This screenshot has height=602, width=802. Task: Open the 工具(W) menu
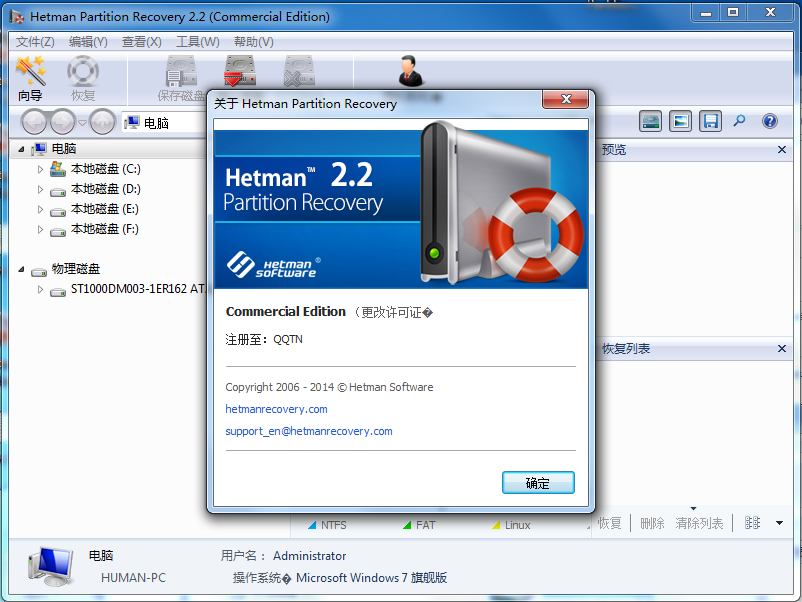click(197, 42)
